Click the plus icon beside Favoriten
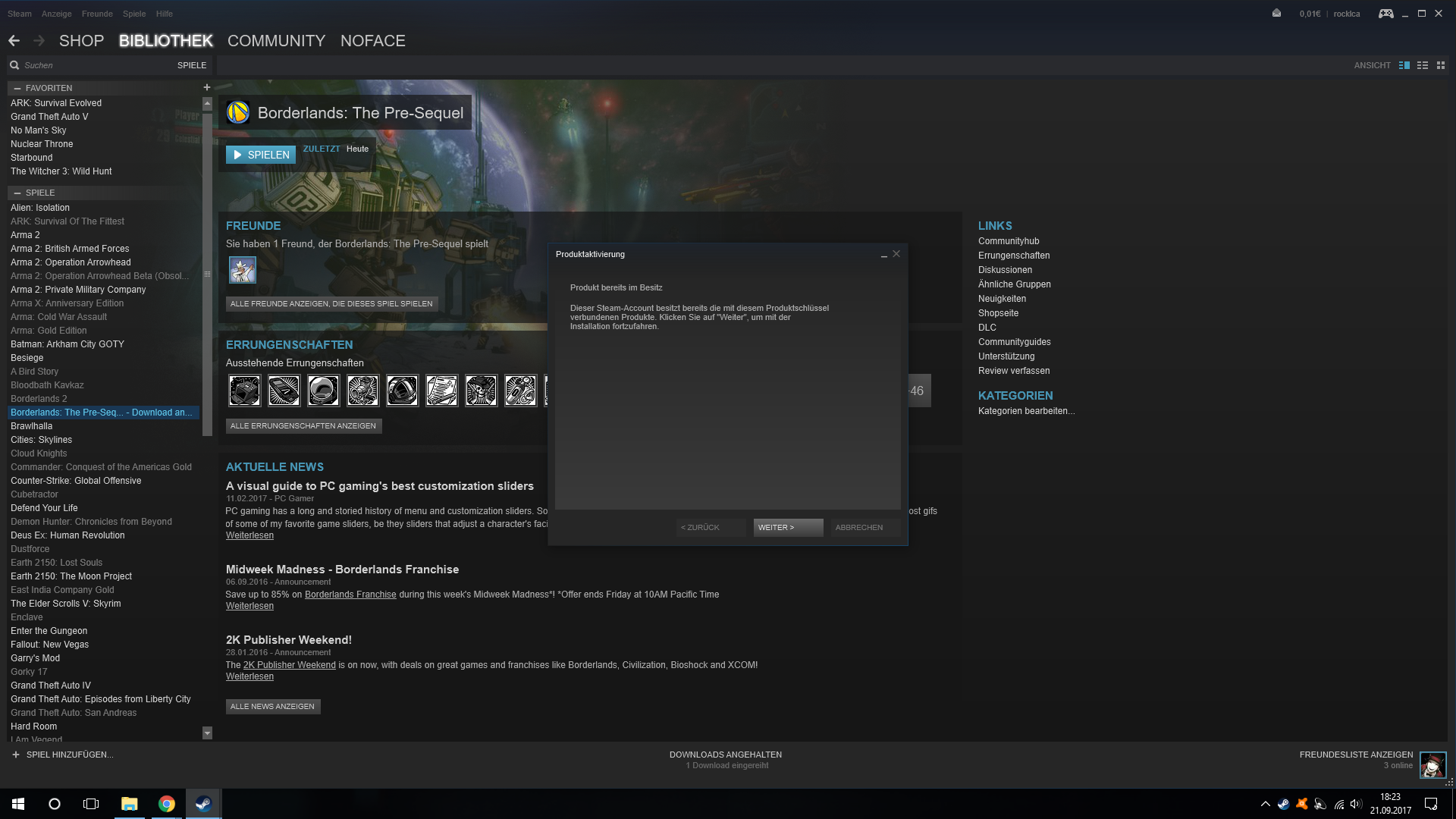Viewport: 1456px width, 819px height. [206, 87]
